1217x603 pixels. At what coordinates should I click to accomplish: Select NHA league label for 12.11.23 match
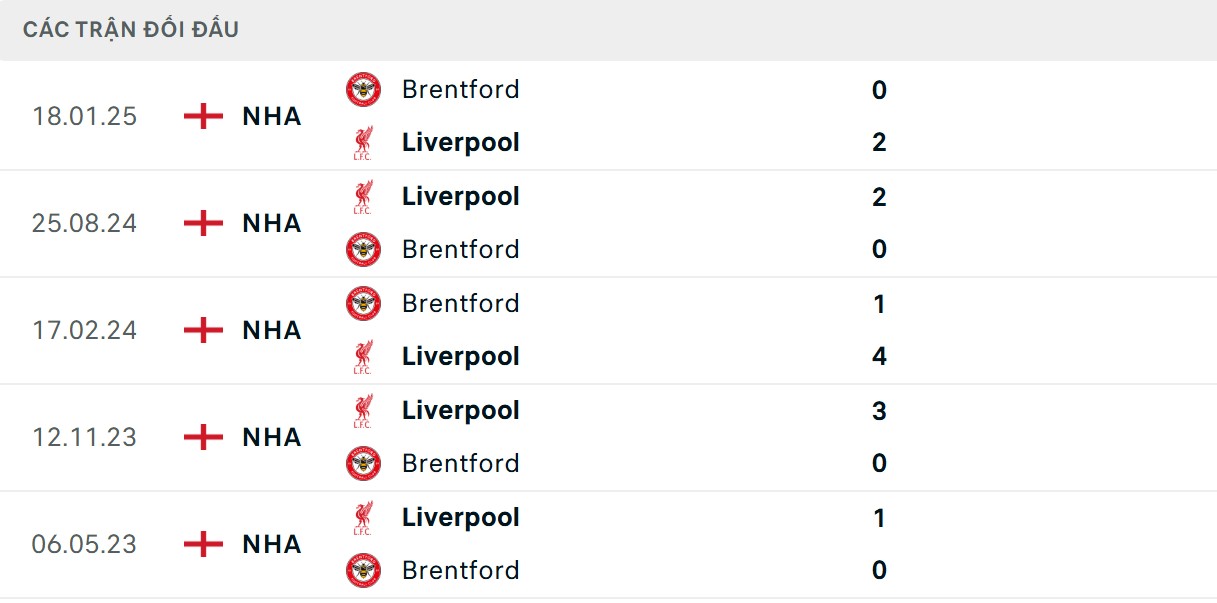(271, 437)
